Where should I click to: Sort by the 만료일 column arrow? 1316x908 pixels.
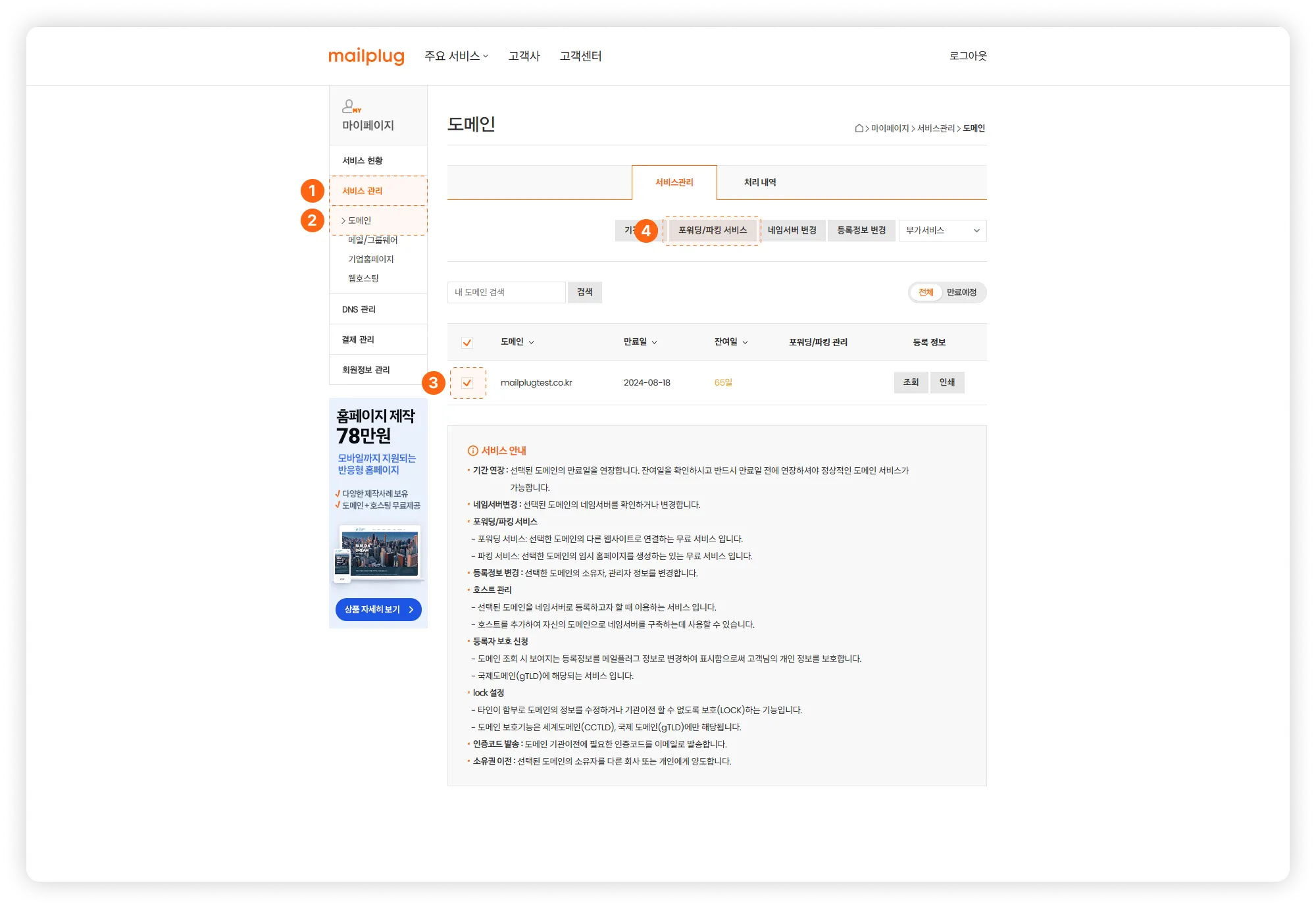pos(654,343)
